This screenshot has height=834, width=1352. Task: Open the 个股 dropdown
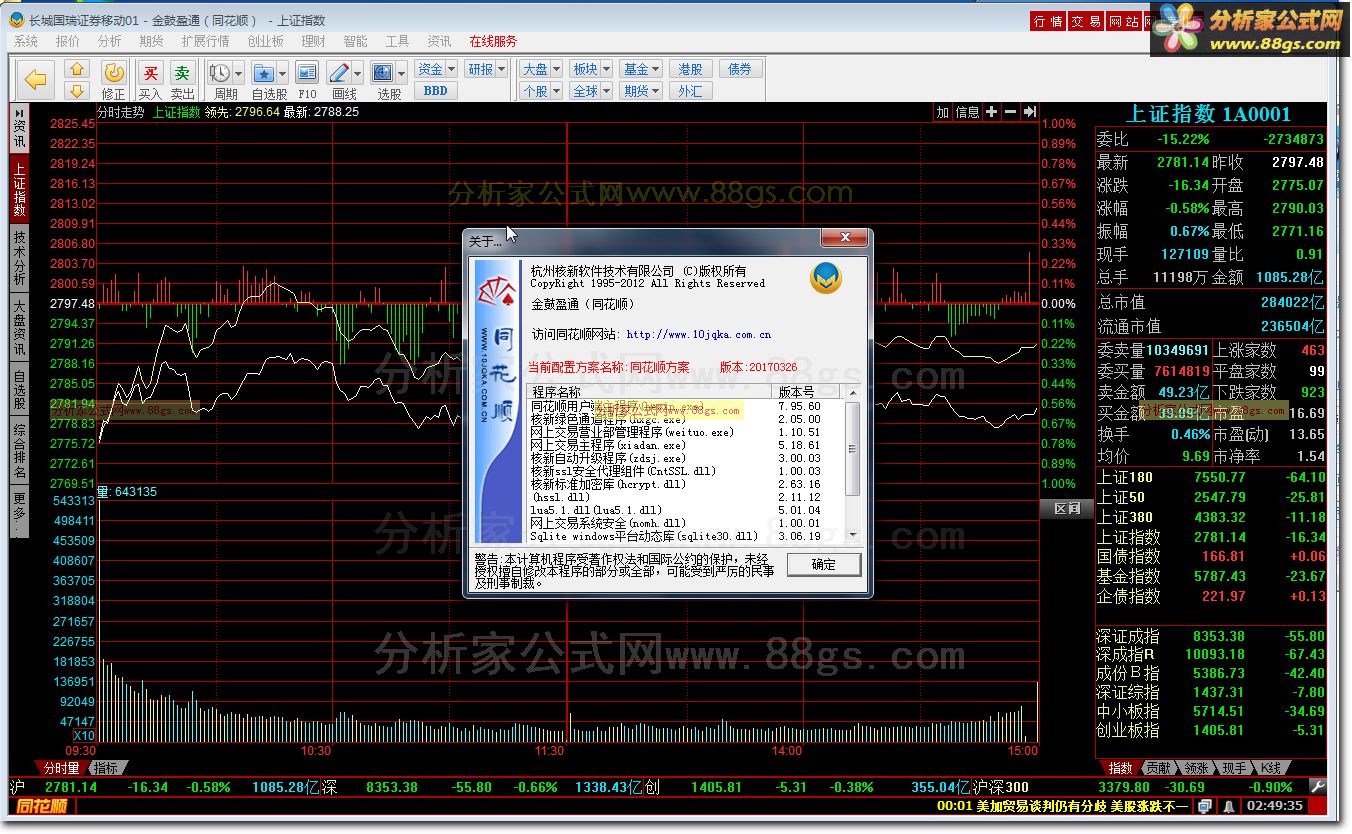[541, 91]
